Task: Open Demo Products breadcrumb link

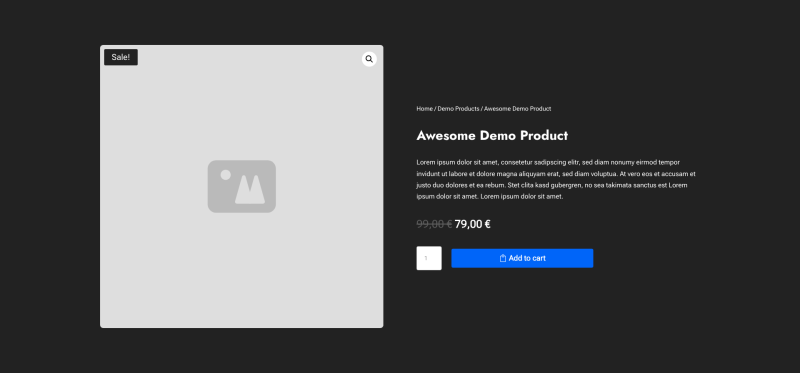Action: pyautogui.click(x=458, y=109)
